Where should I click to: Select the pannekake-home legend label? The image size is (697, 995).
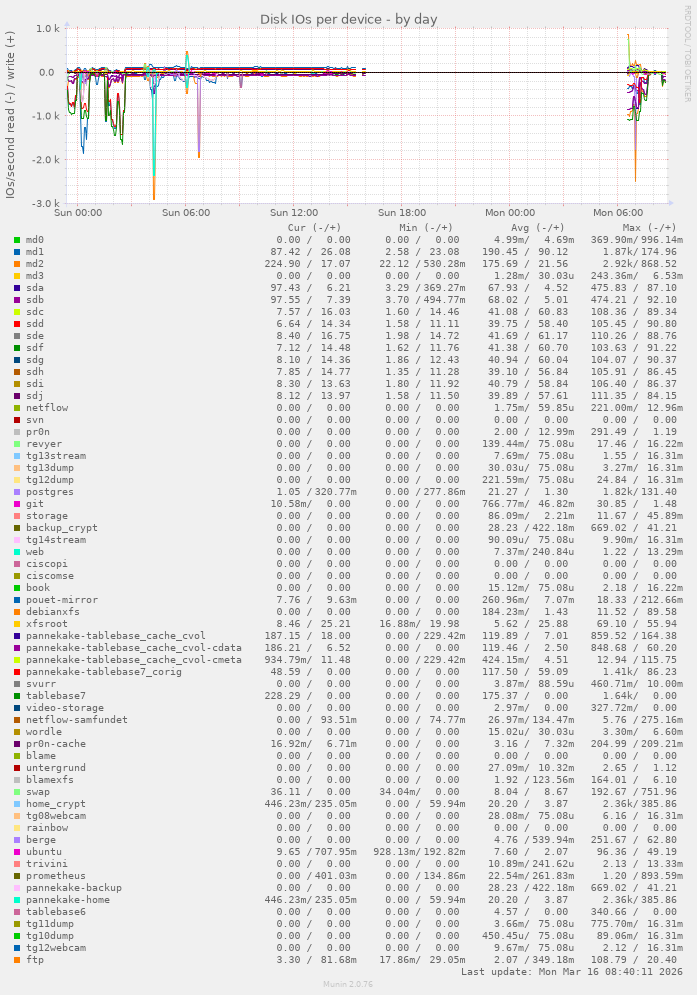(68, 900)
